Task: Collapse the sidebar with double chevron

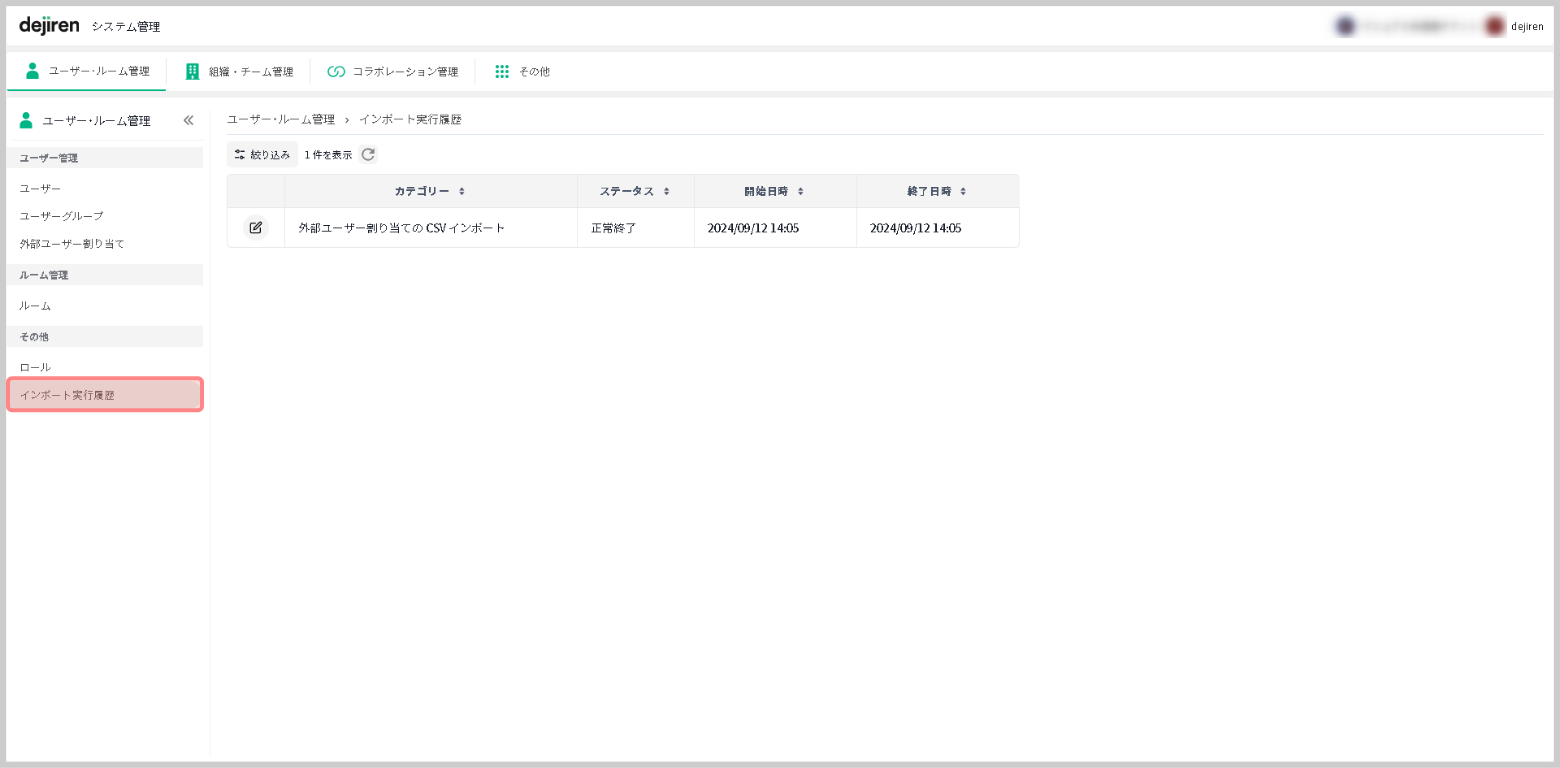Action: coord(188,120)
